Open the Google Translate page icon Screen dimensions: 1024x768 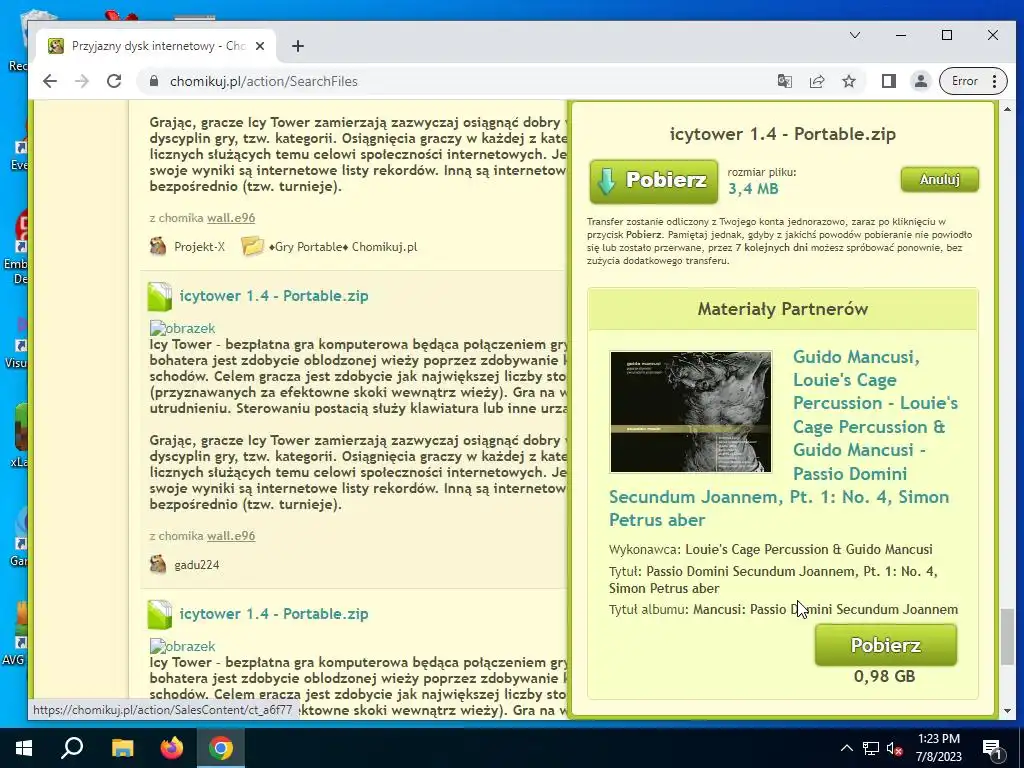(784, 81)
